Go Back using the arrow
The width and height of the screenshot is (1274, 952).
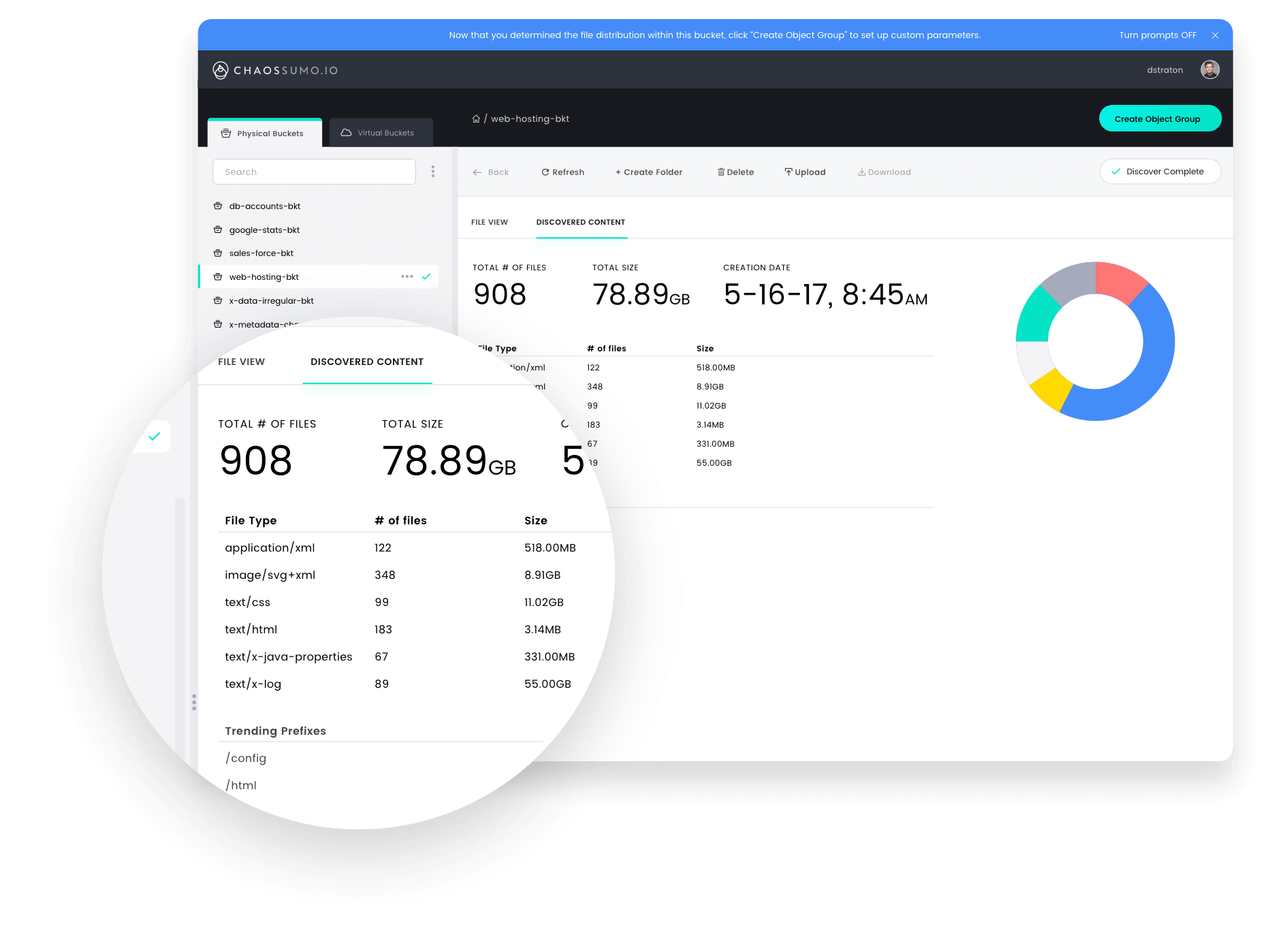point(477,172)
